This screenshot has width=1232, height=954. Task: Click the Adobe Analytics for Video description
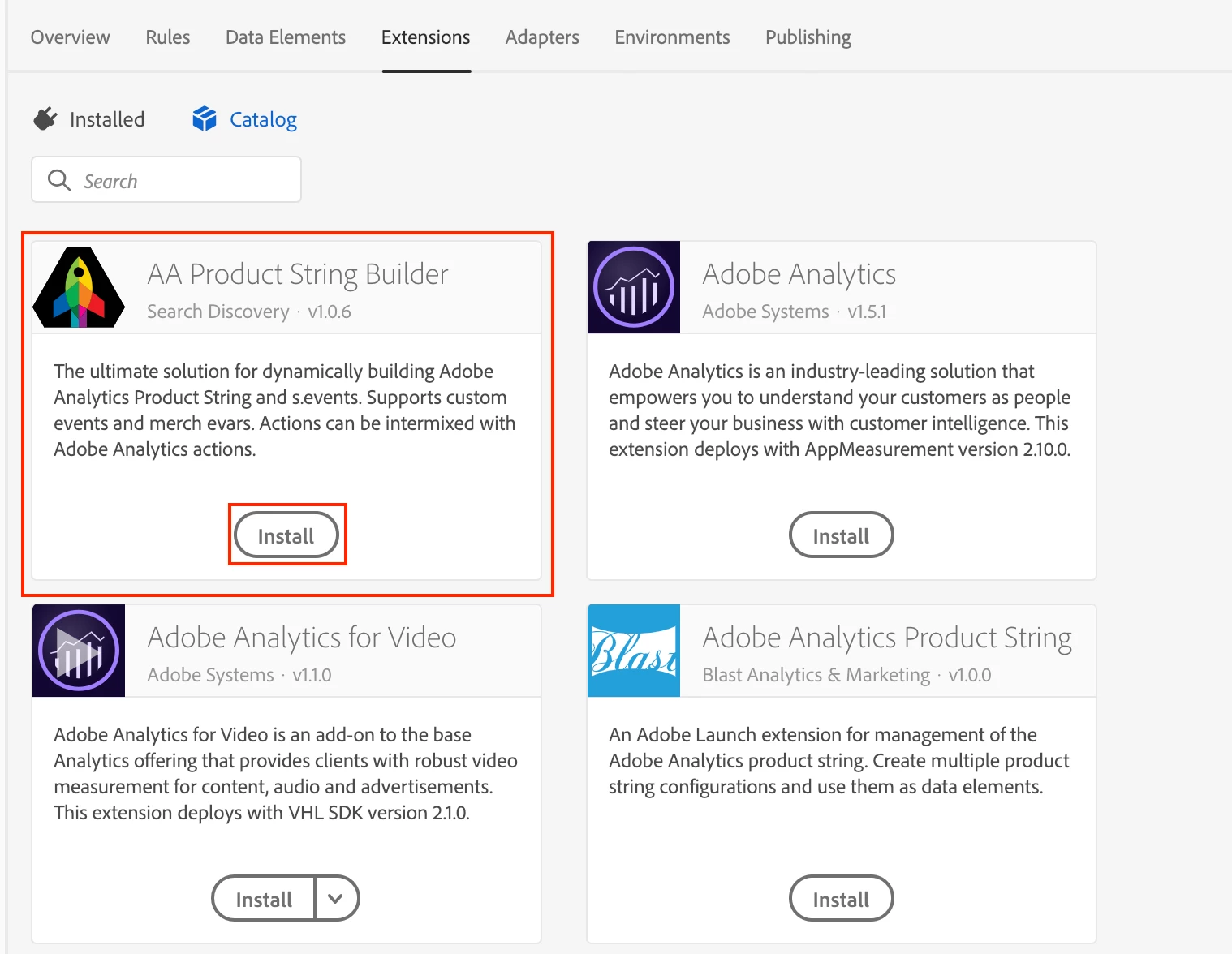286,774
